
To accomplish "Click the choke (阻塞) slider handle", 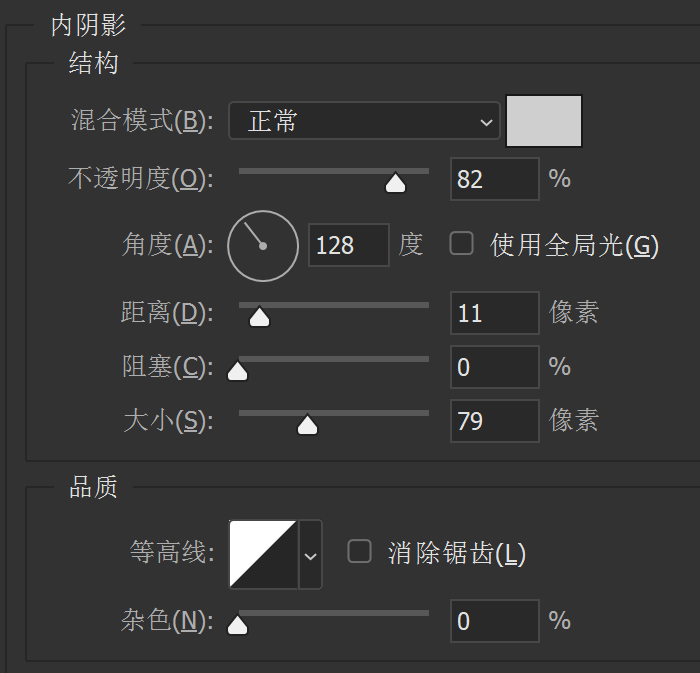I will [x=238, y=372].
